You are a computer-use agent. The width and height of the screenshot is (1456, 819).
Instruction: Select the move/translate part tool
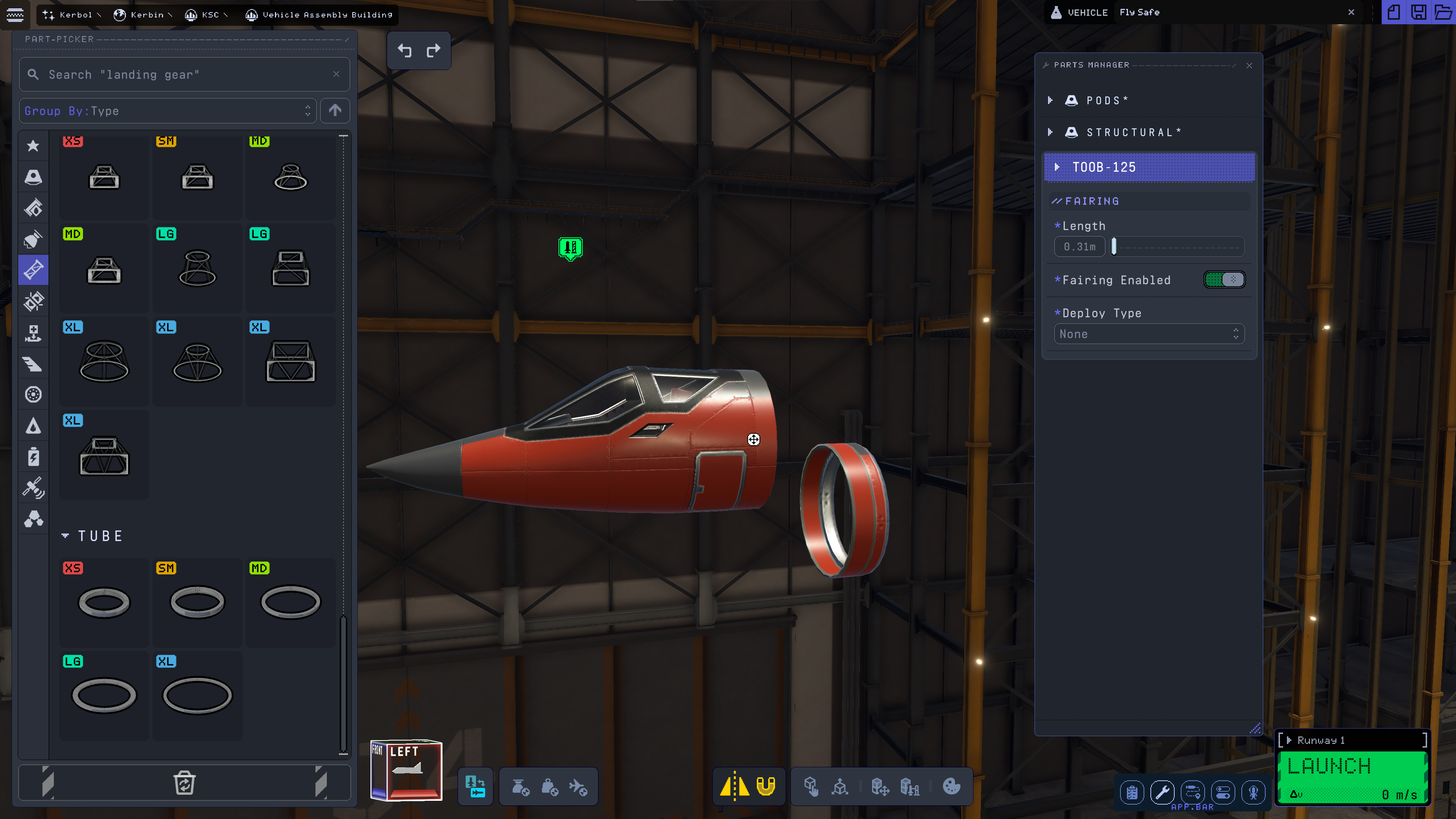pos(841,787)
